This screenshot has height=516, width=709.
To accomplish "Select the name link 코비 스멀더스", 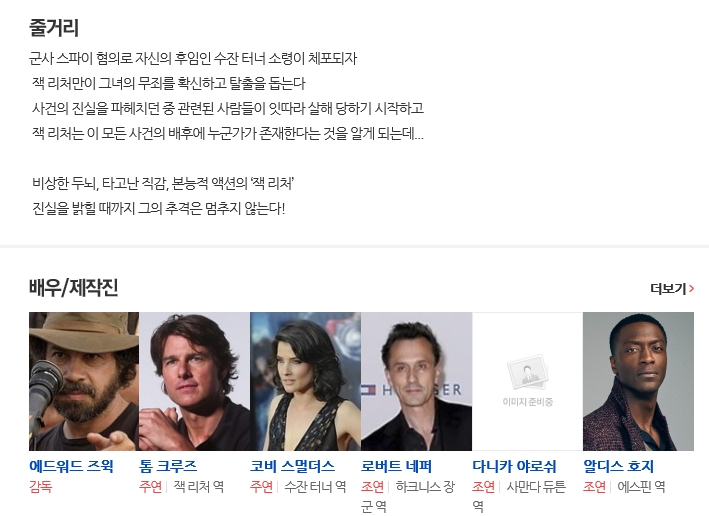I will 292,466.
